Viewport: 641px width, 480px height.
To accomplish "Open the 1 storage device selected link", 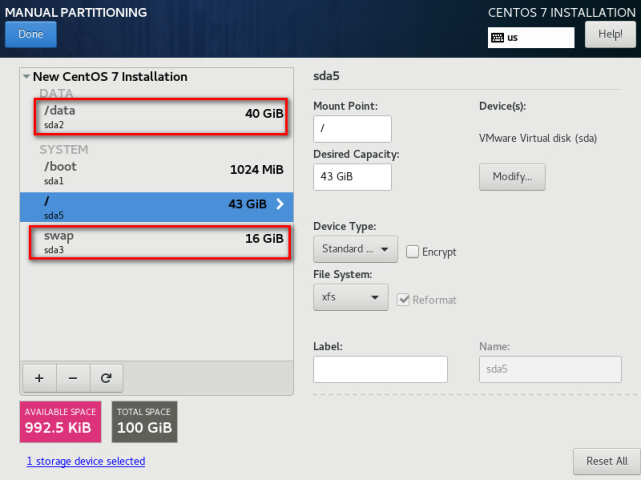I will [86, 461].
